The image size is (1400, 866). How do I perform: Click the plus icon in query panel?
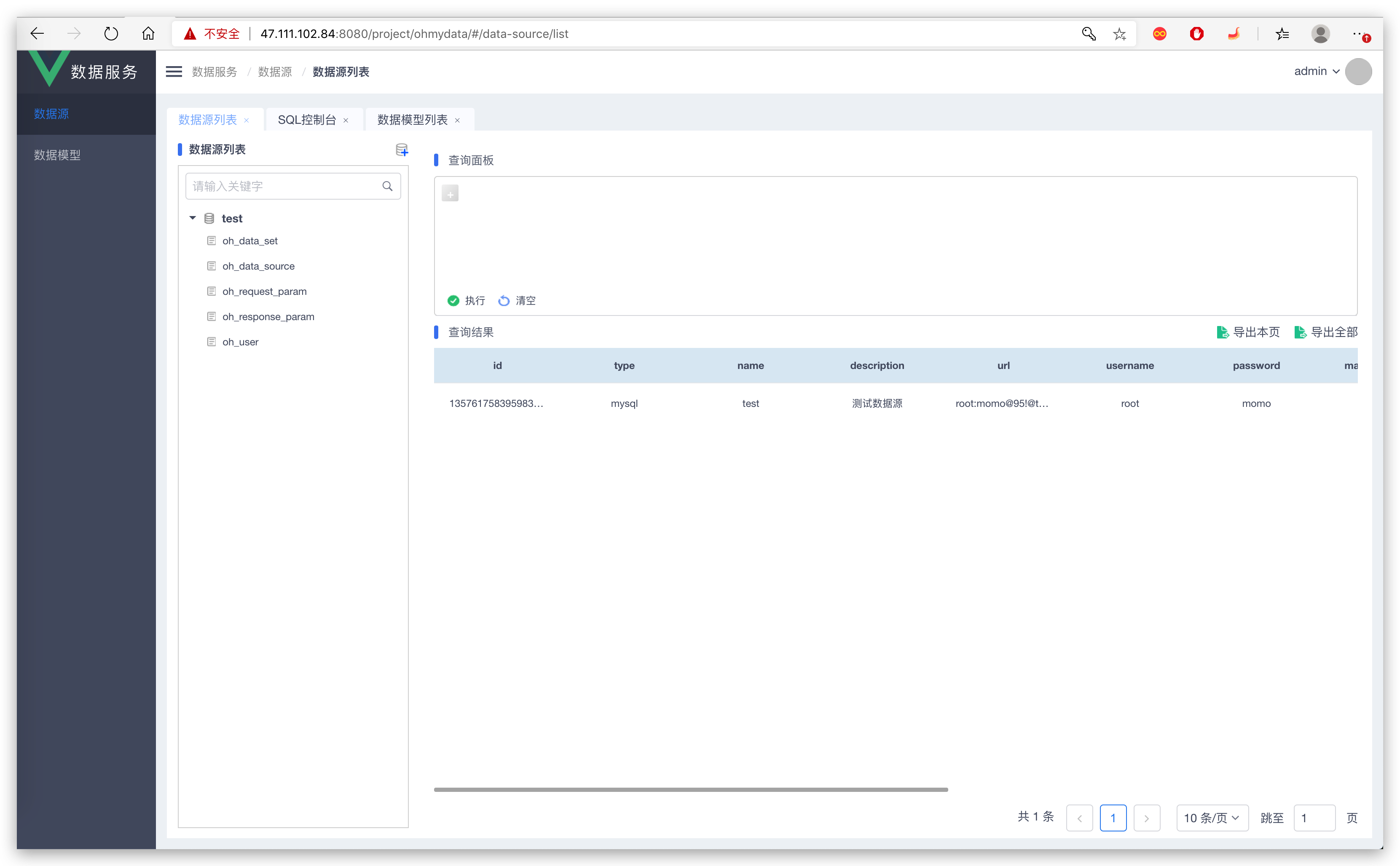[x=450, y=194]
